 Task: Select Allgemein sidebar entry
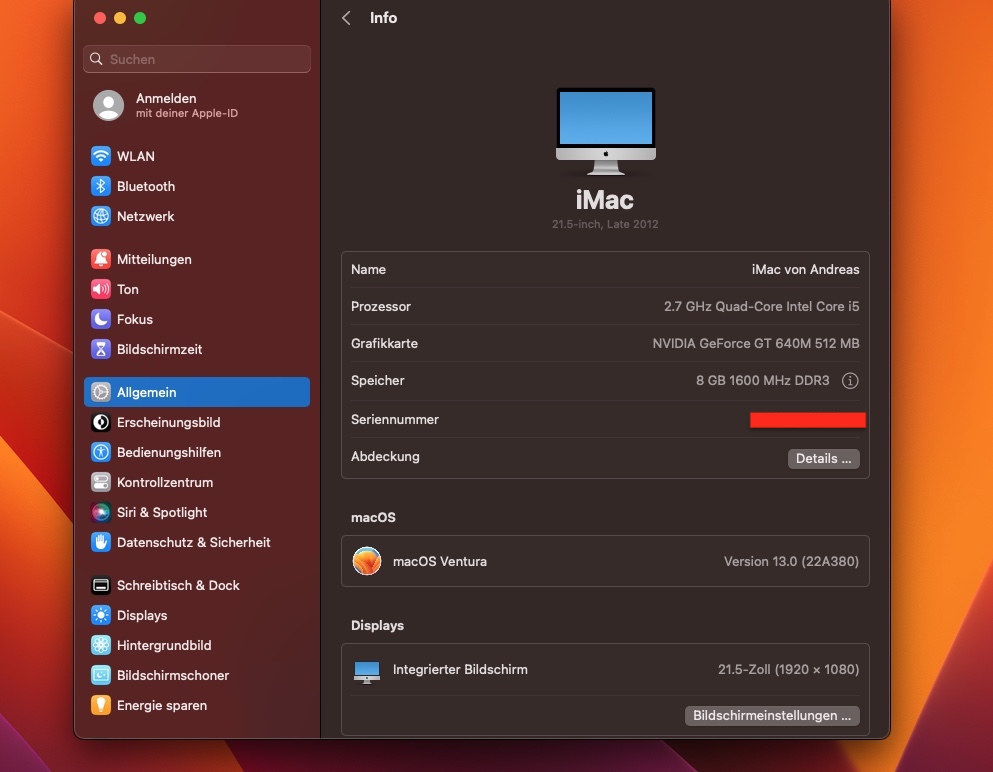(x=197, y=392)
